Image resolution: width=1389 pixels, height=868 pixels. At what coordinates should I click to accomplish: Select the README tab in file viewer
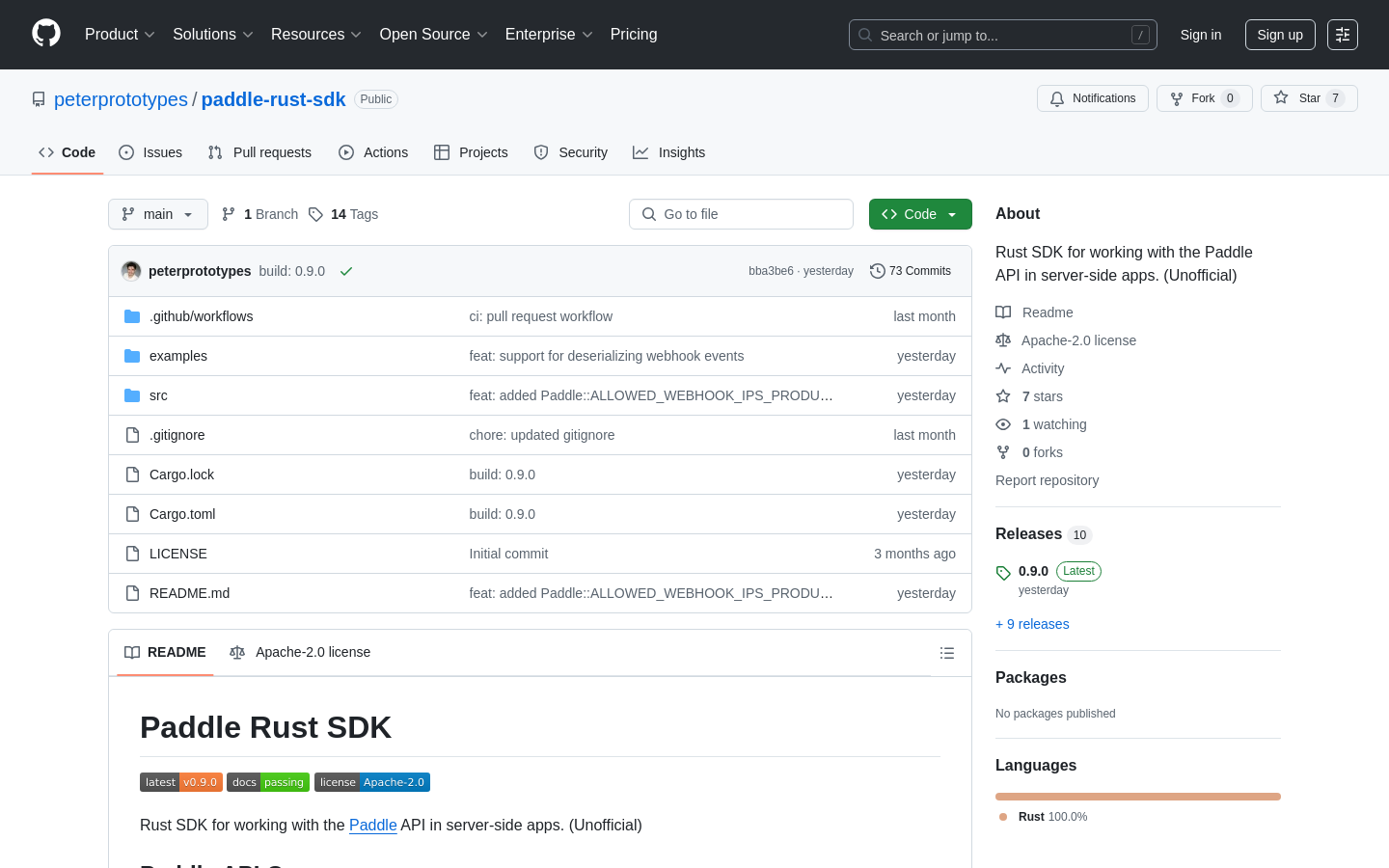165,653
